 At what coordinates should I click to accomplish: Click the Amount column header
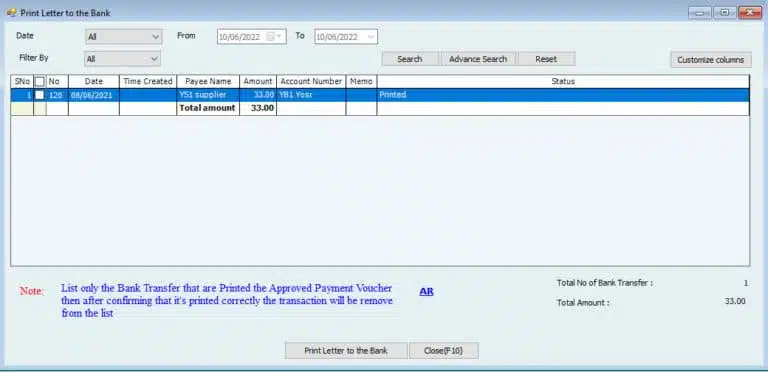click(258, 81)
